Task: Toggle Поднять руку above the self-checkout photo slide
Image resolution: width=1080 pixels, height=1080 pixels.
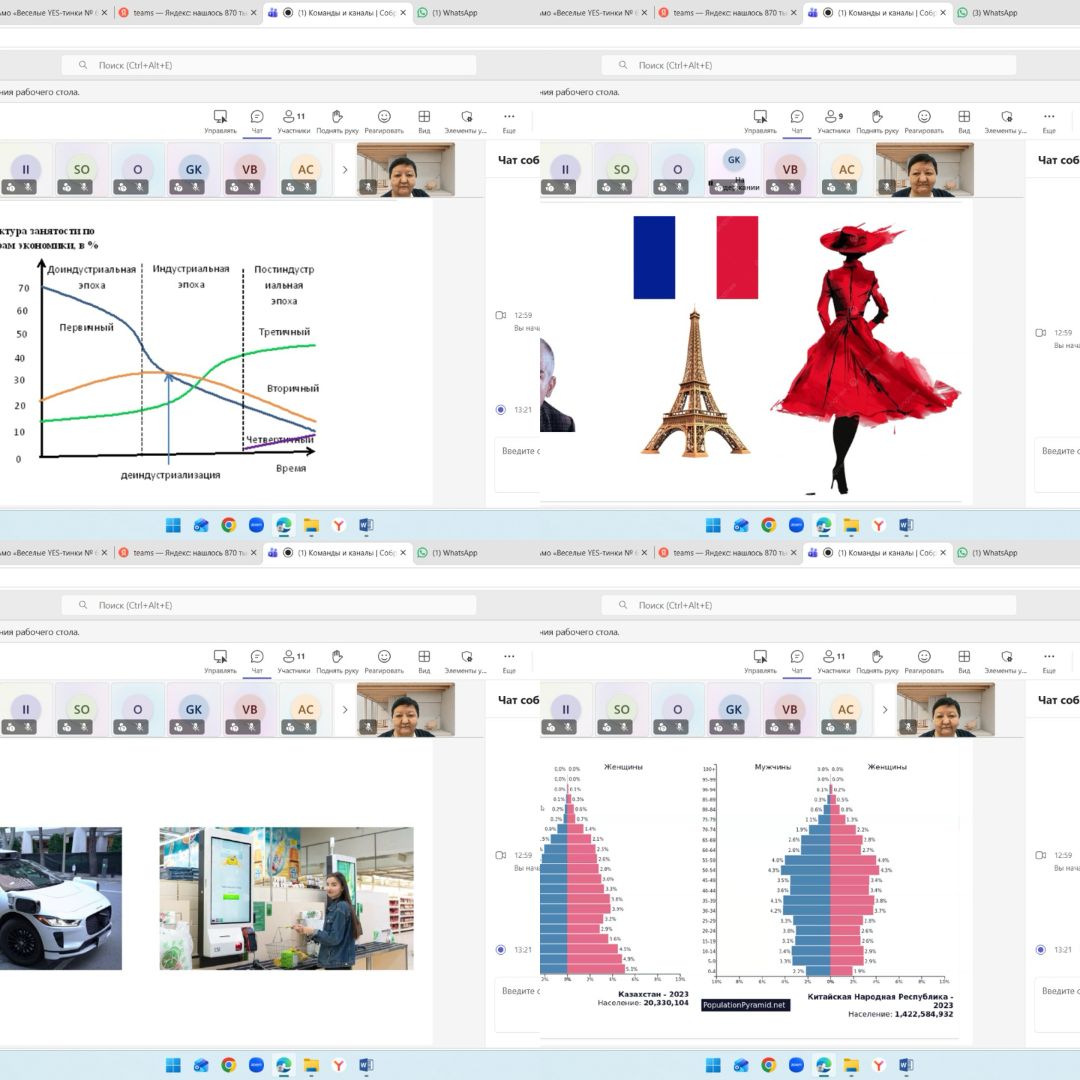Action: coord(338,661)
